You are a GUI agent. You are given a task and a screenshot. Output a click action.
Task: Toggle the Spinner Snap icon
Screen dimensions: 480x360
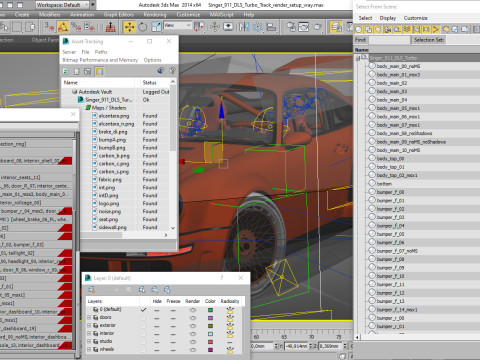point(89,27)
